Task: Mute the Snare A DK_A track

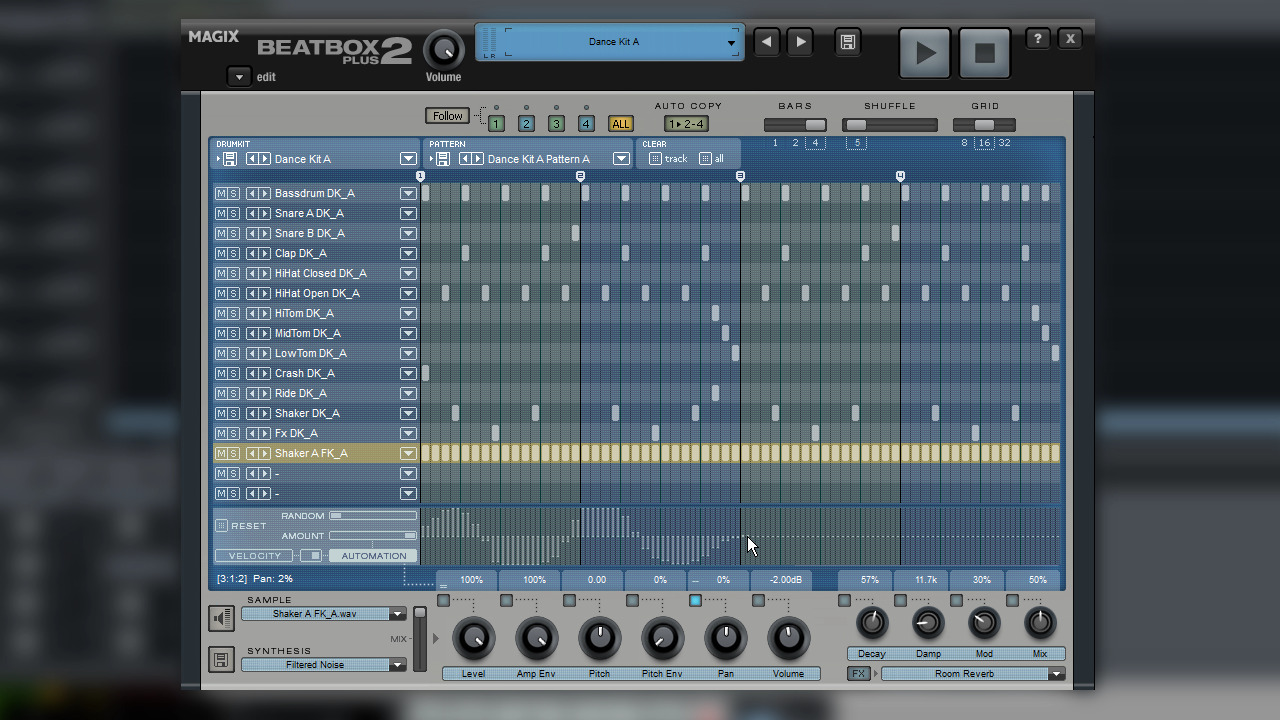Action: [x=221, y=213]
